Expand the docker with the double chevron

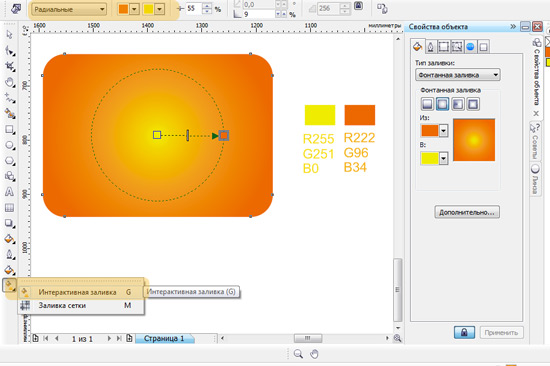pyautogui.click(x=513, y=26)
